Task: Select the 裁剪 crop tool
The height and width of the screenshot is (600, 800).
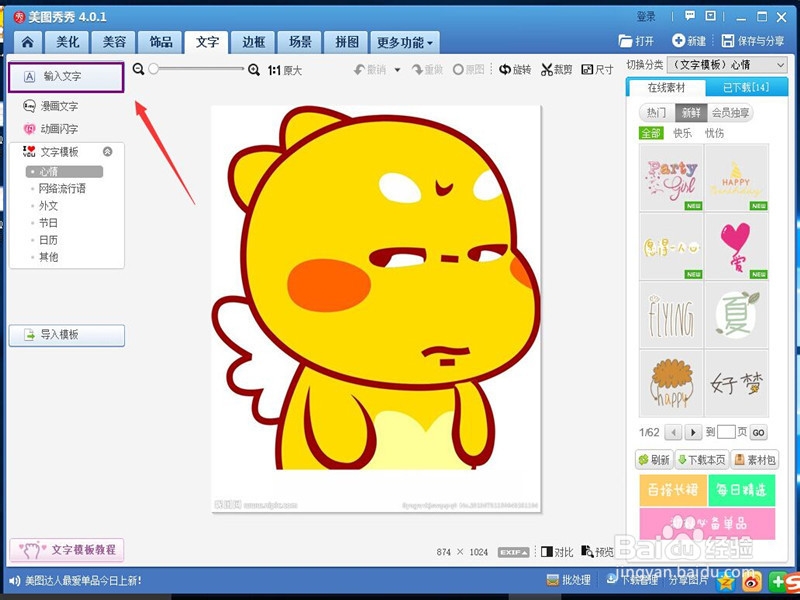Action: pos(557,69)
